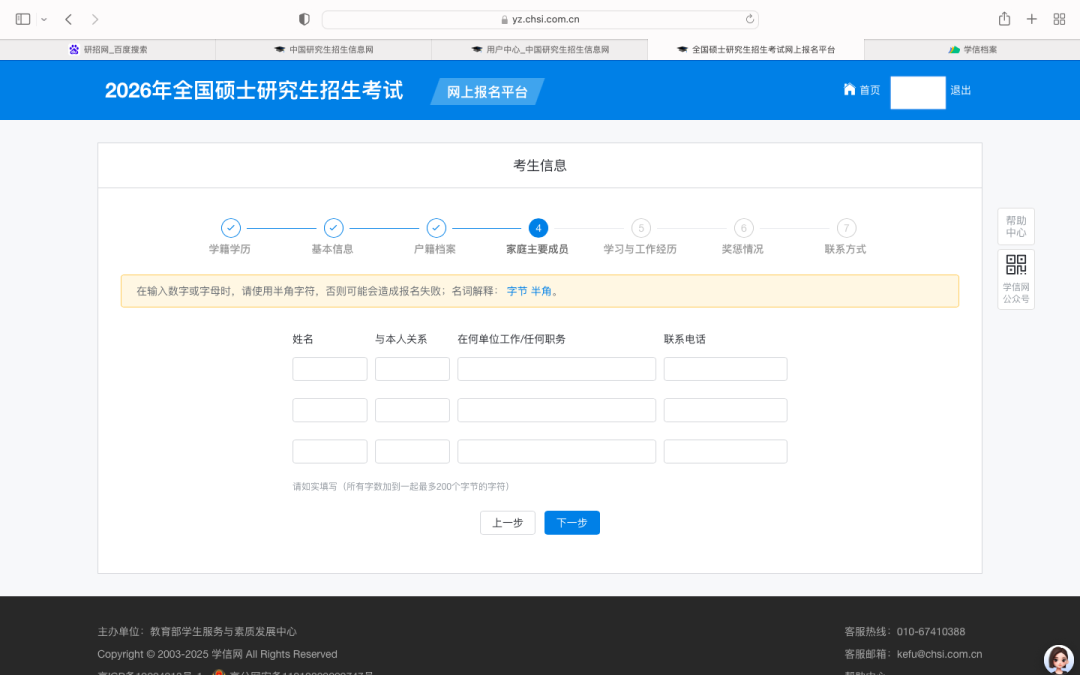Click the Safari sidebar toggle icon

coord(23,19)
